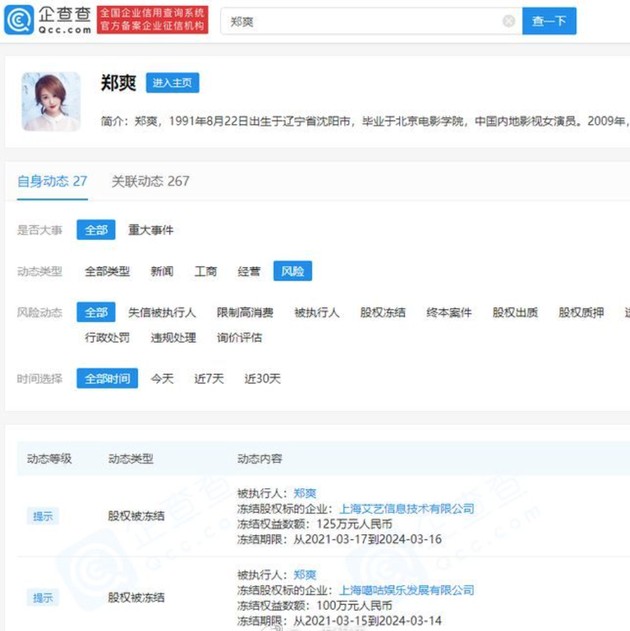Filter by 限制高消费

[245, 313]
